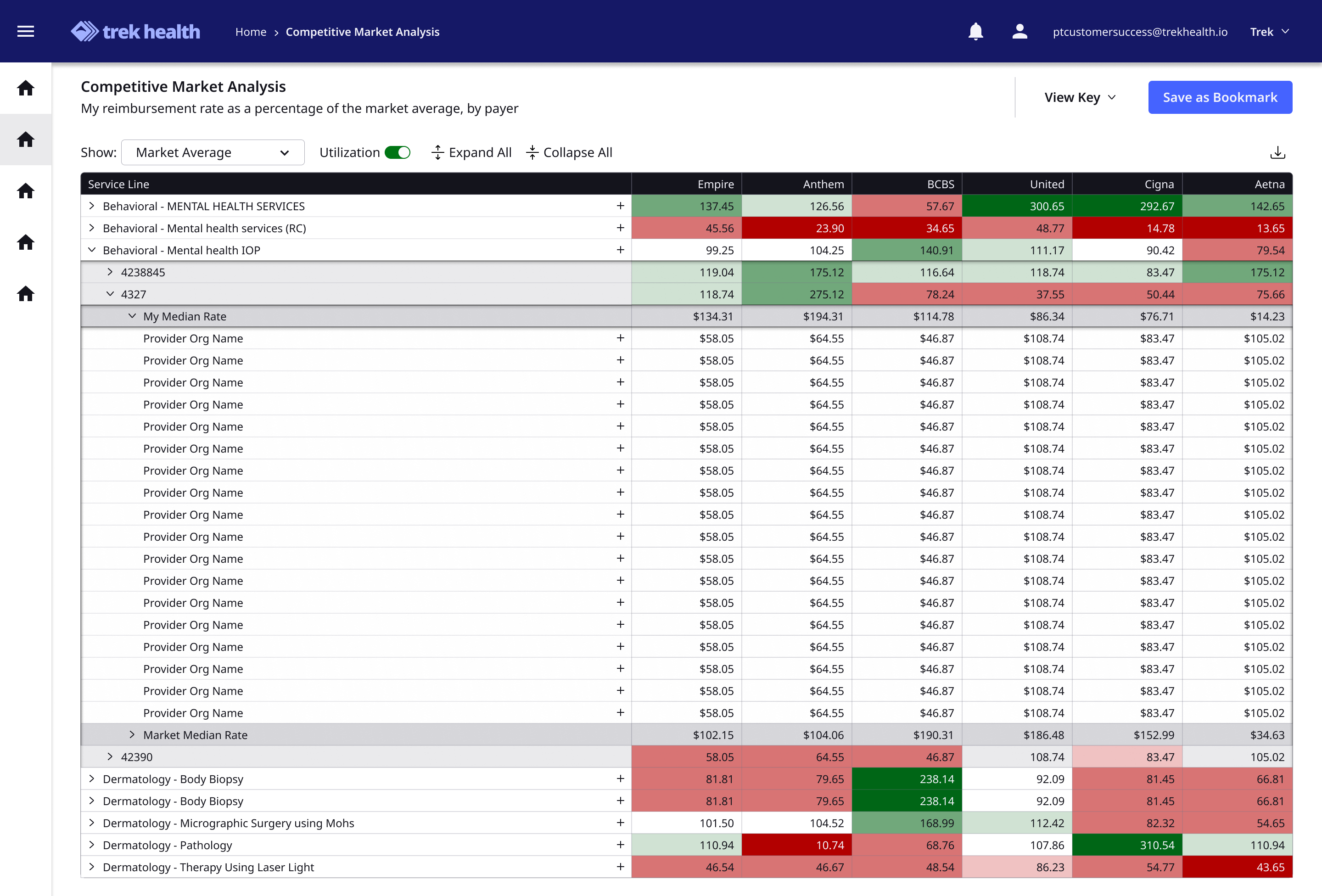This screenshot has height=896, width=1322.
Task: Click the 137.45 Empire cell
Action: tap(687, 206)
